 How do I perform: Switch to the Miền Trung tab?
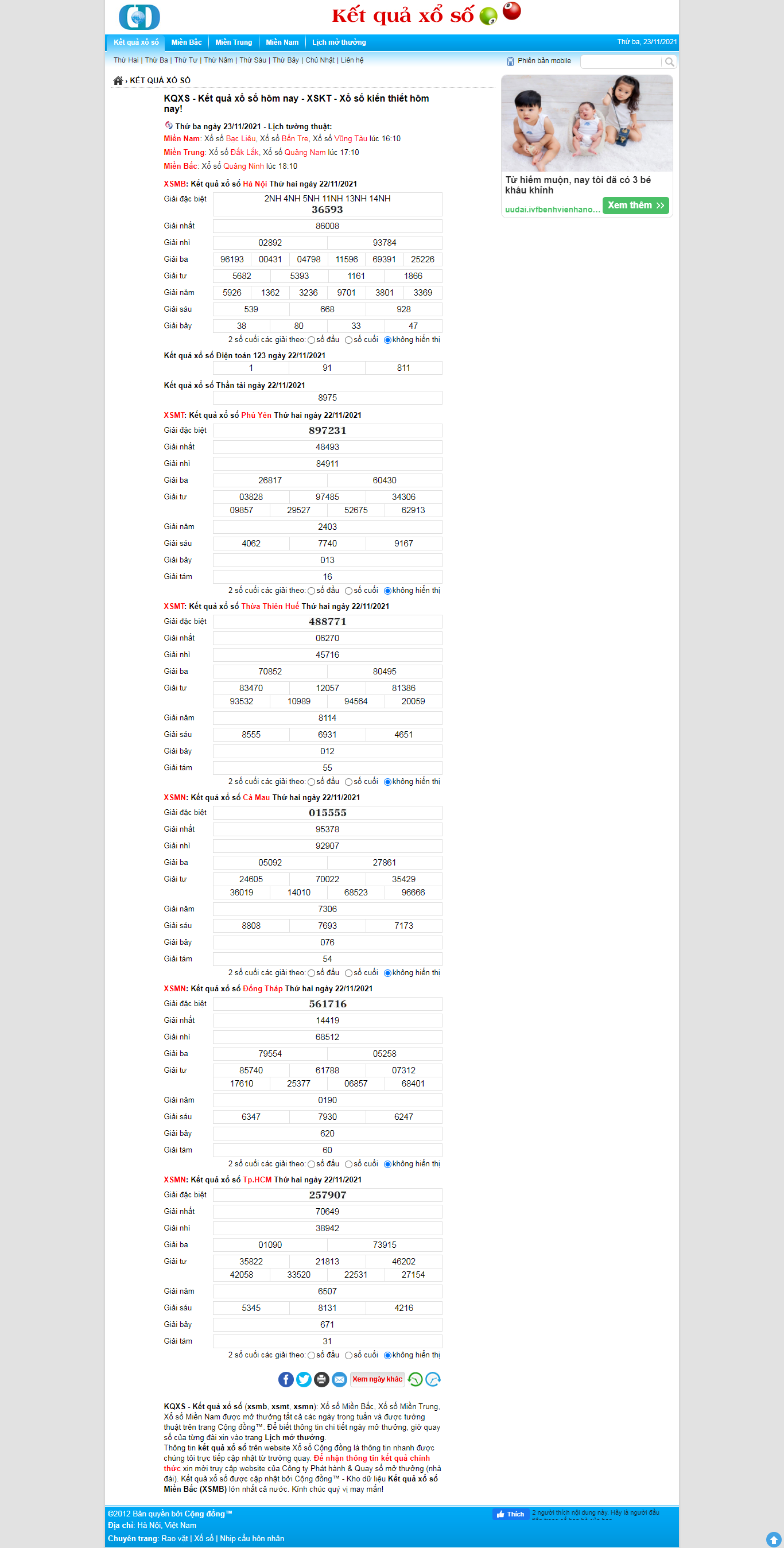(x=234, y=42)
